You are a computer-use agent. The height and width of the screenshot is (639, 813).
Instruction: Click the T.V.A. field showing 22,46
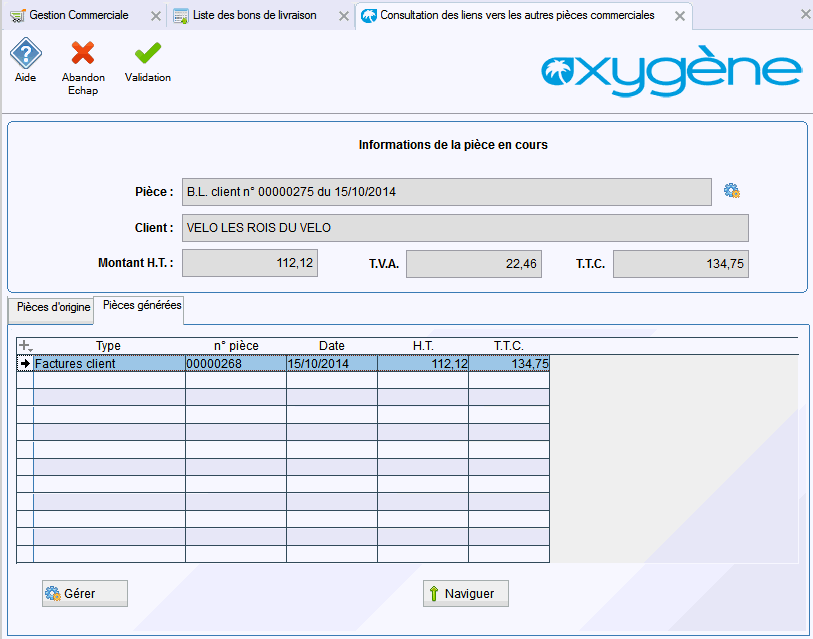474,264
